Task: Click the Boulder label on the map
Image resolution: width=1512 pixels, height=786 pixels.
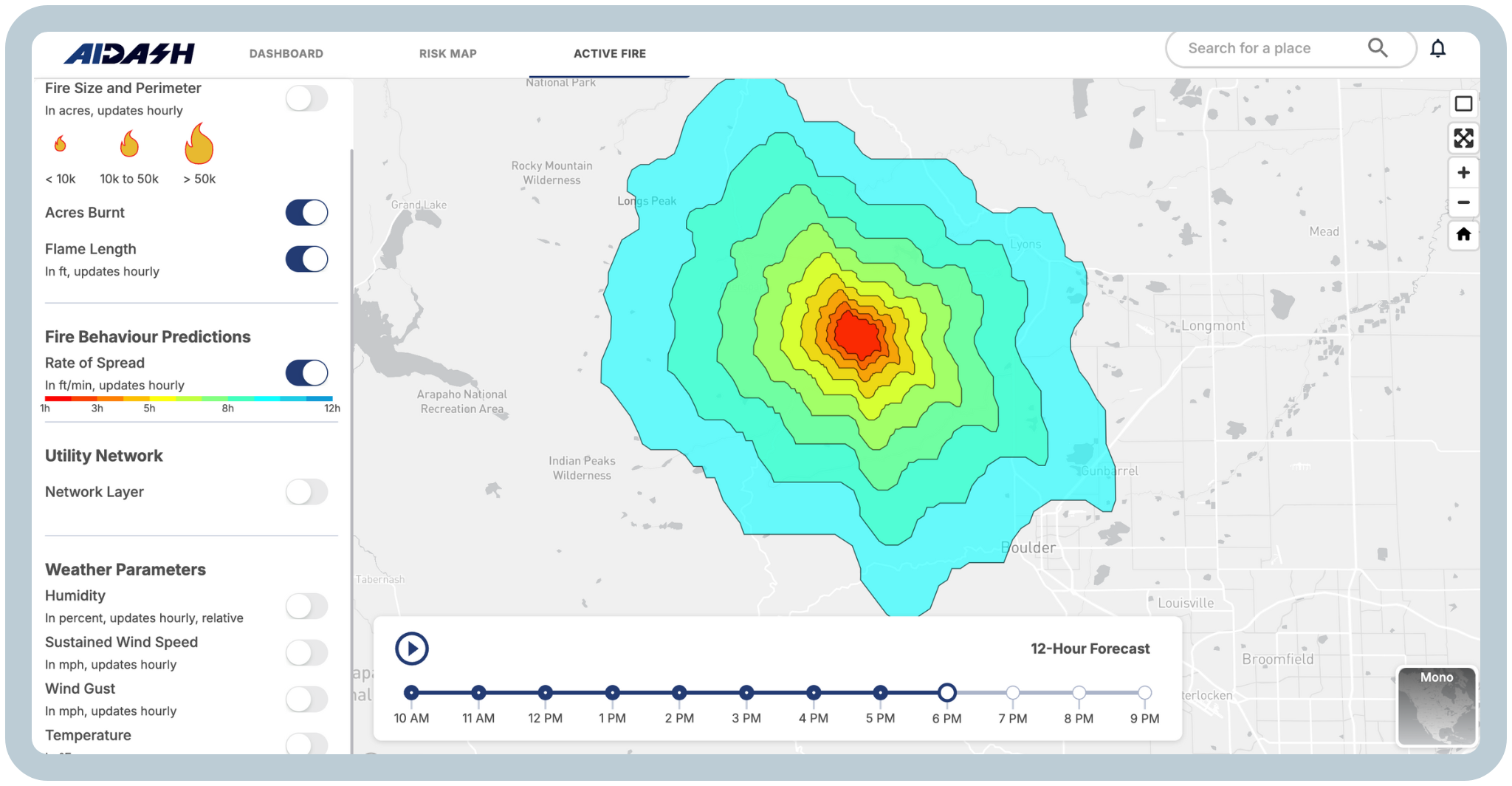Action: (x=1028, y=547)
